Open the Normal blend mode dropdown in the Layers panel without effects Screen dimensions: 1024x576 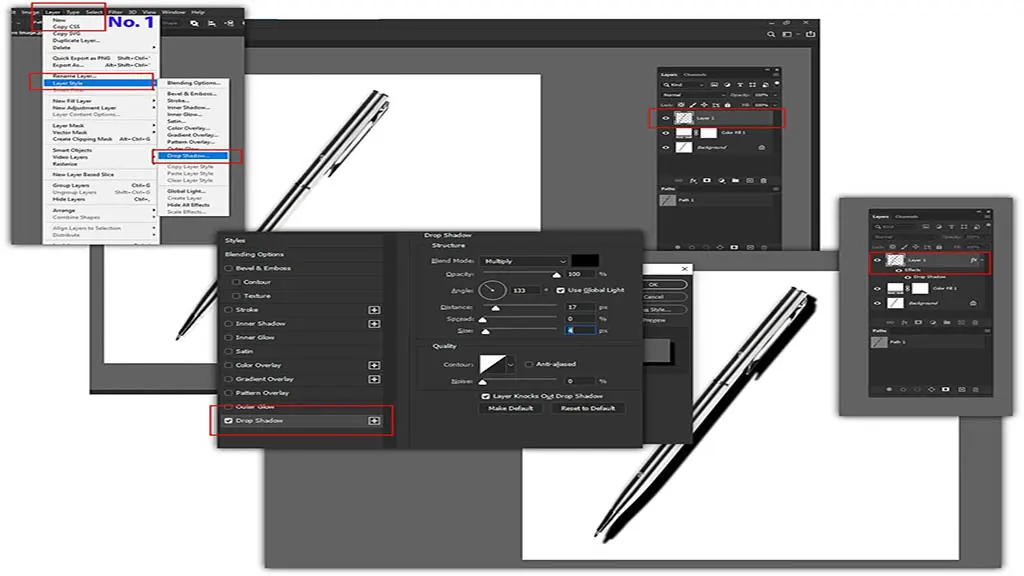click(692, 95)
